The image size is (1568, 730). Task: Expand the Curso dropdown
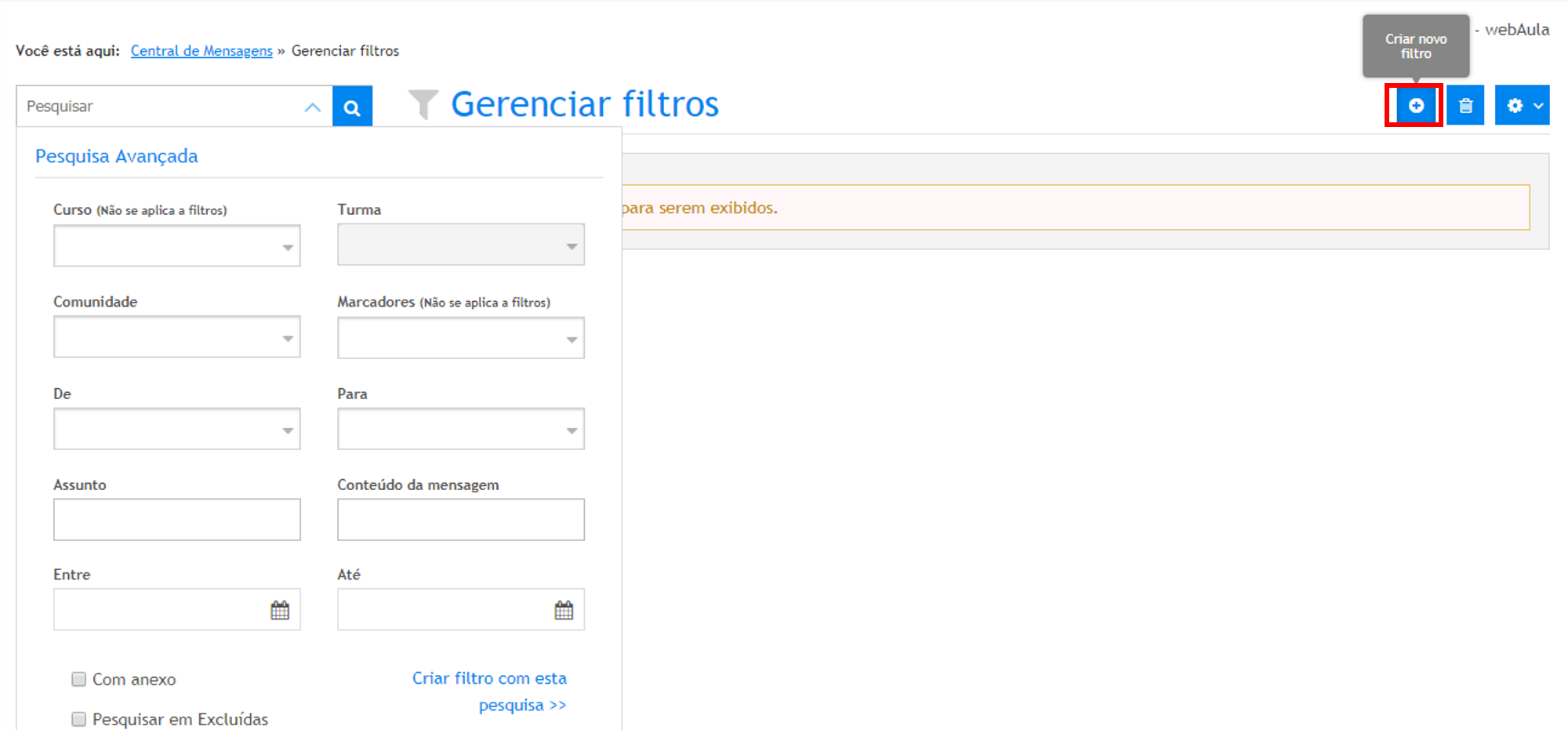[177, 246]
